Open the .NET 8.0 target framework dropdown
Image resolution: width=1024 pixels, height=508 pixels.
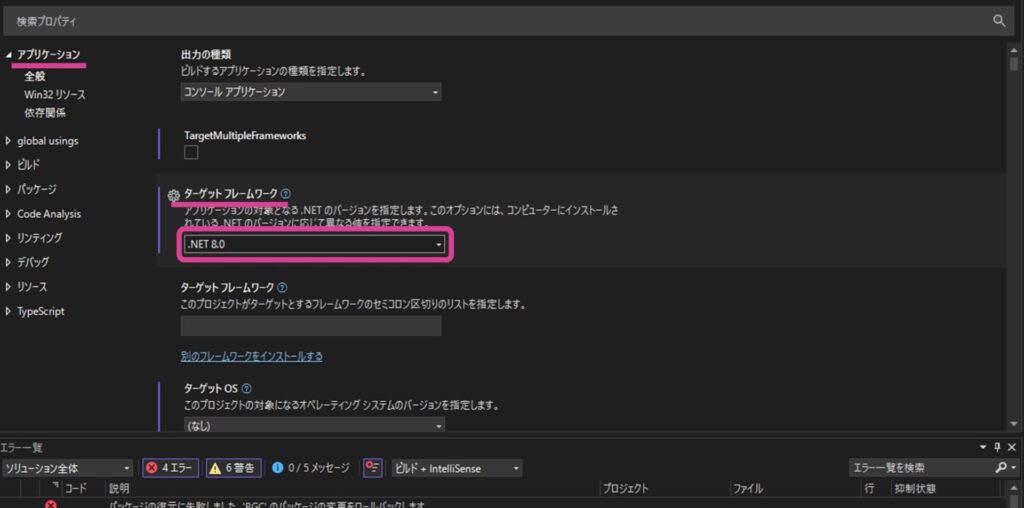pos(314,245)
